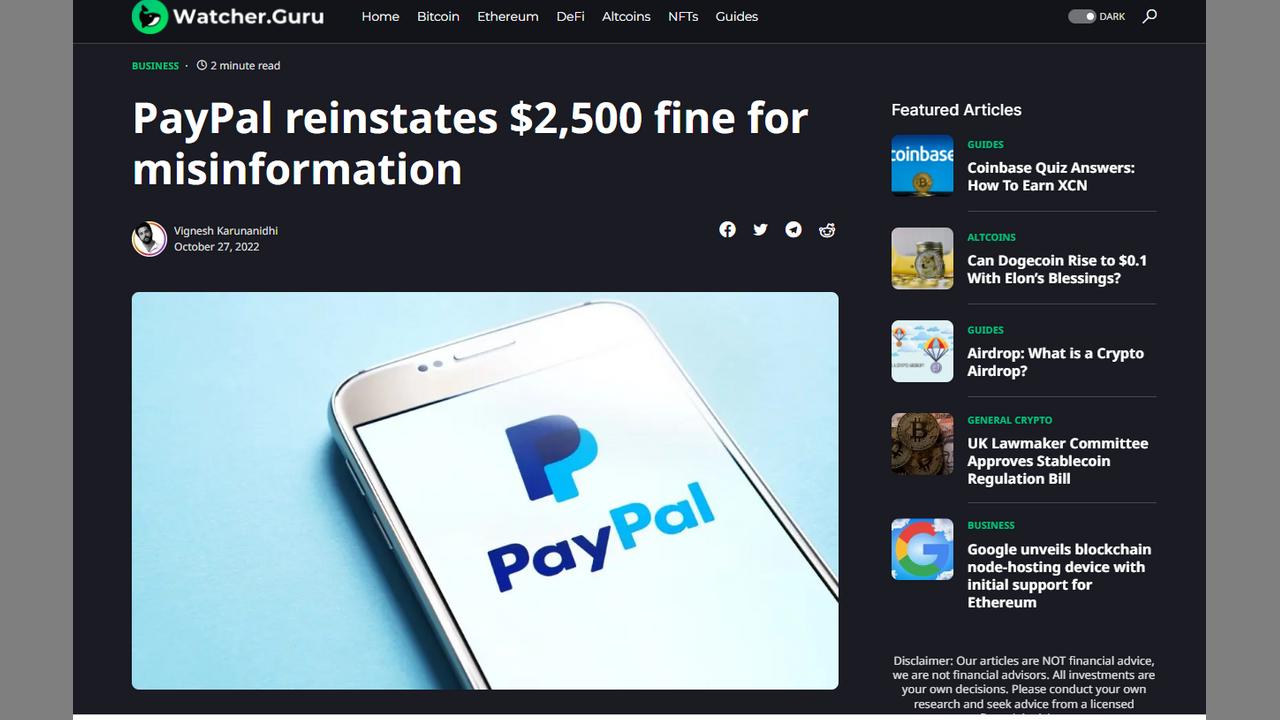Share article on Facebook icon
This screenshot has height=720, width=1280.
pyautogui.click(x=727, y=230)
